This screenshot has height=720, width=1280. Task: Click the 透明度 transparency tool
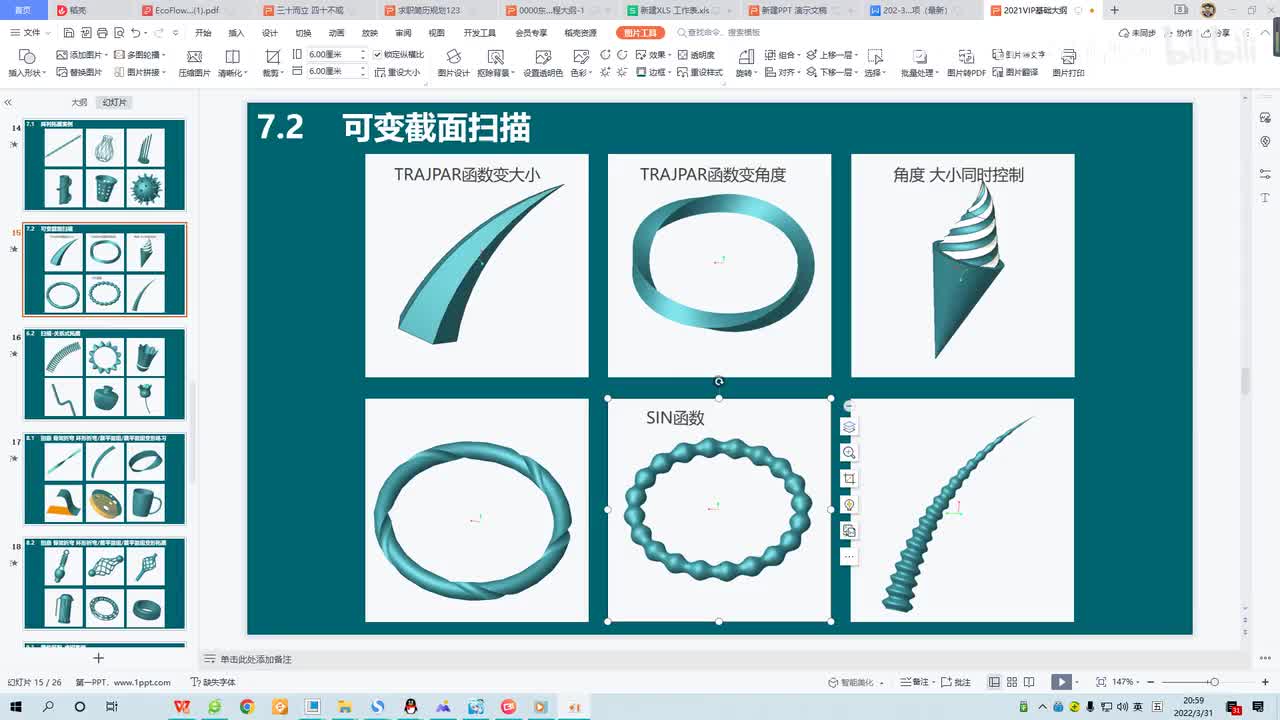(696, 55)
